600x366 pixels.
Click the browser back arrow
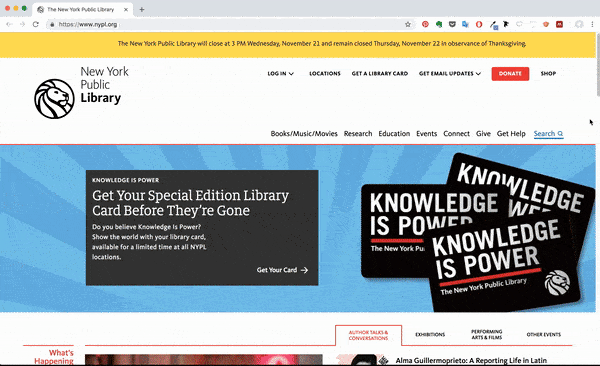point(10,25)
